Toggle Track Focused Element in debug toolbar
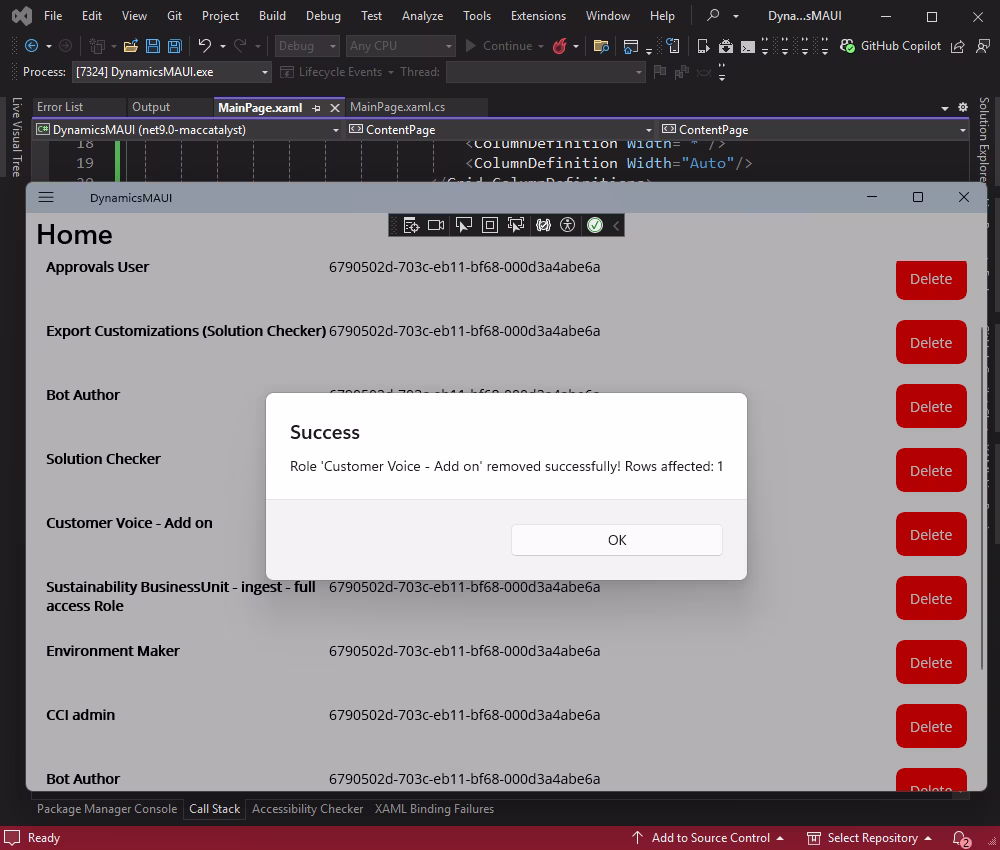 (x=516, y=225)
